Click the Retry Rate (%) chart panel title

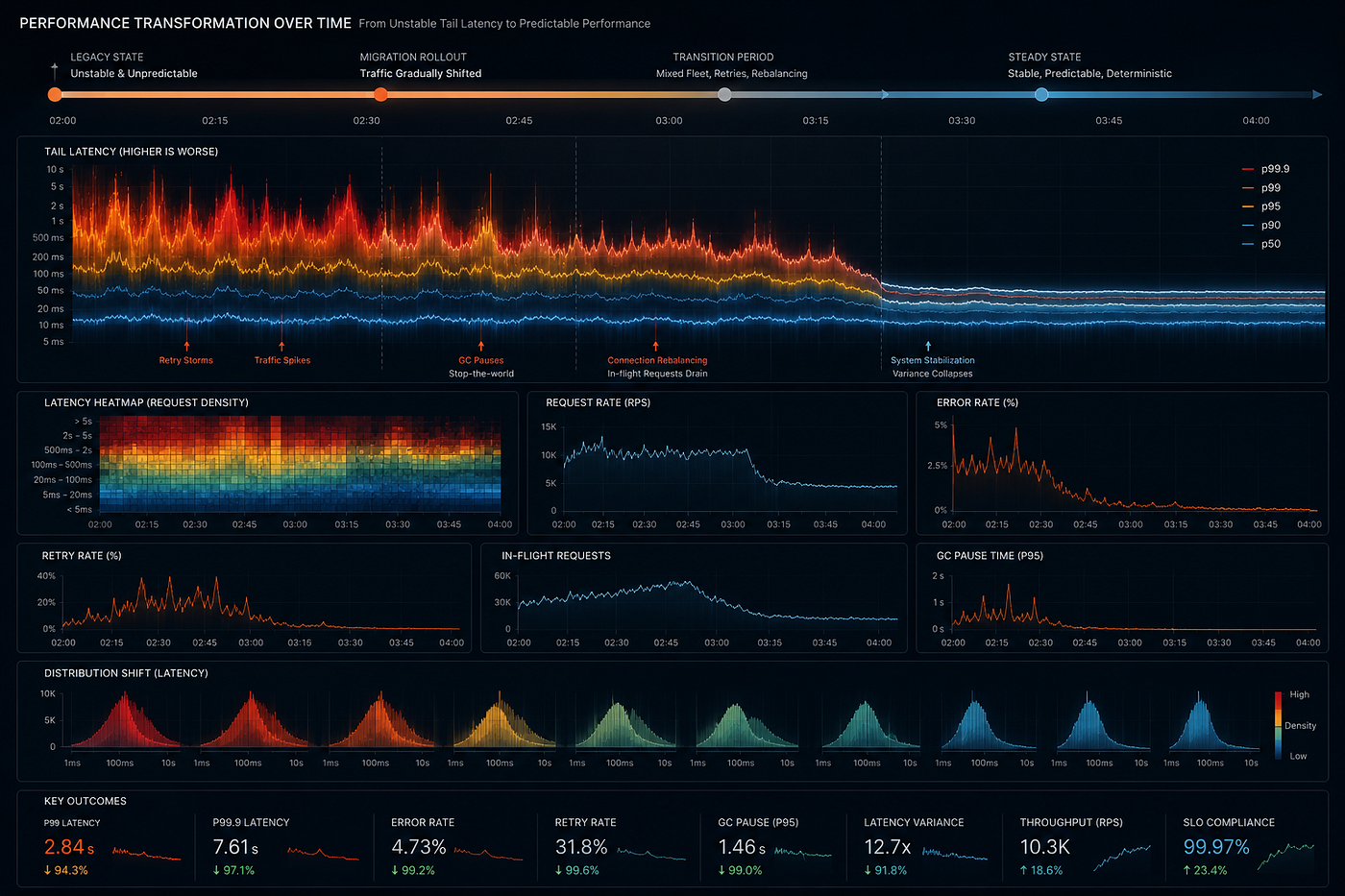pos(82,556)
